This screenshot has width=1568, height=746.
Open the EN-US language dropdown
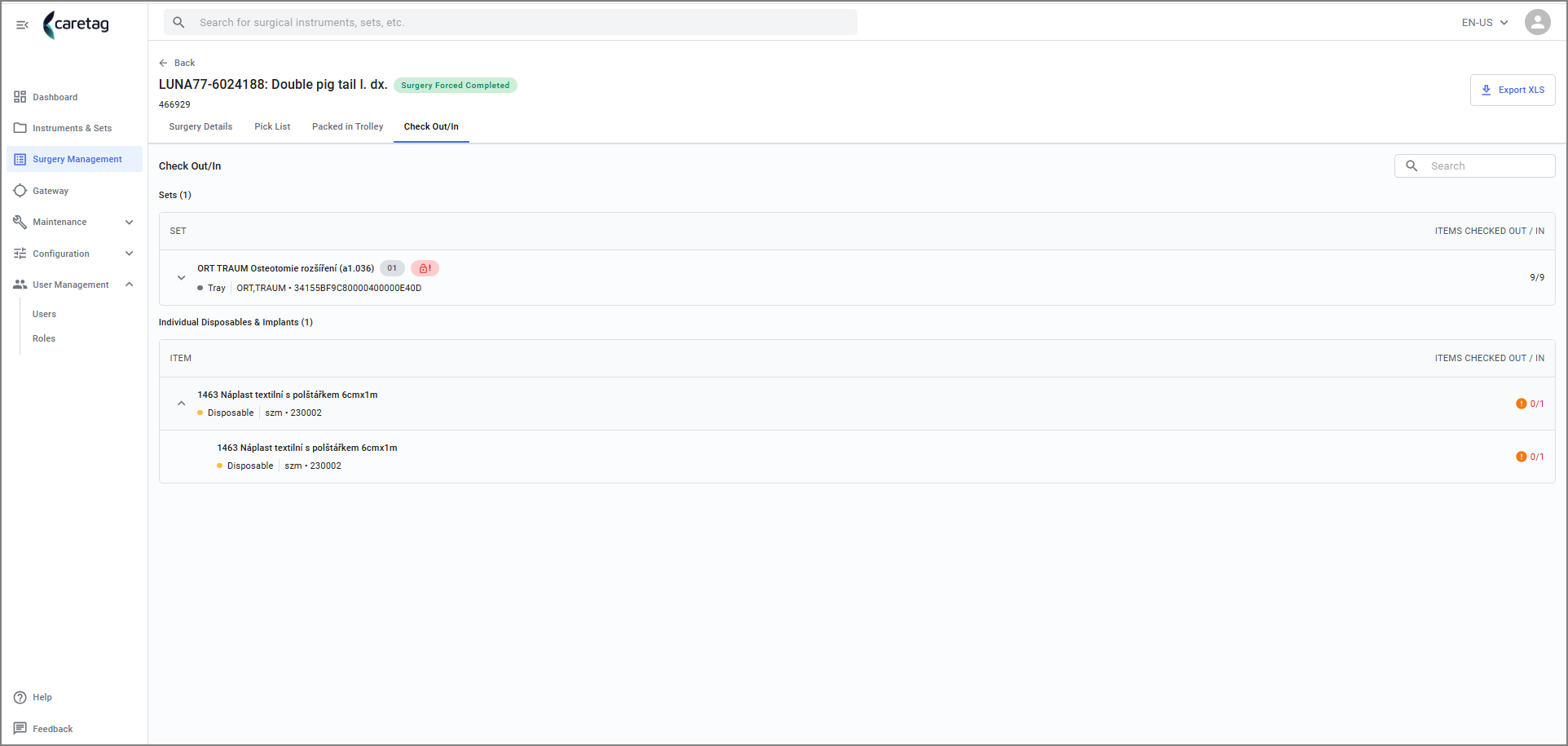(x=1485, y=22)
